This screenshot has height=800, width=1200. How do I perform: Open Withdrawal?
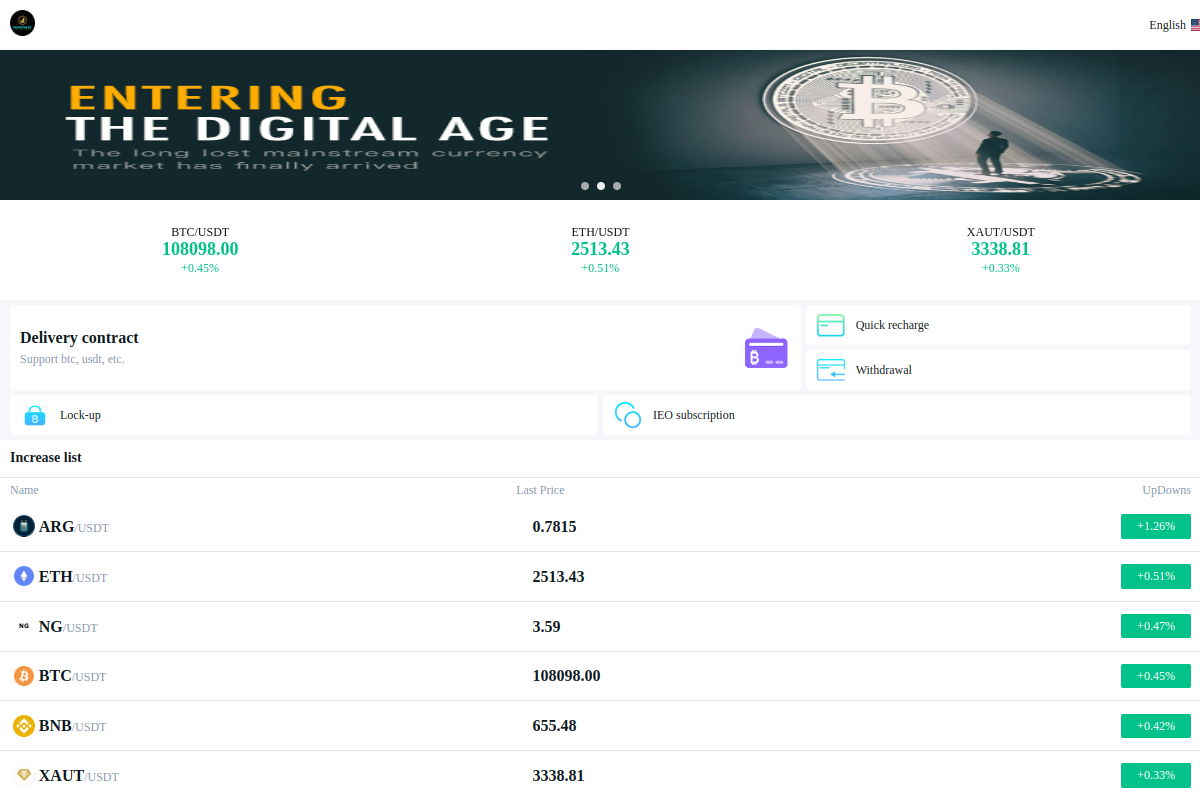coord(998,370)
